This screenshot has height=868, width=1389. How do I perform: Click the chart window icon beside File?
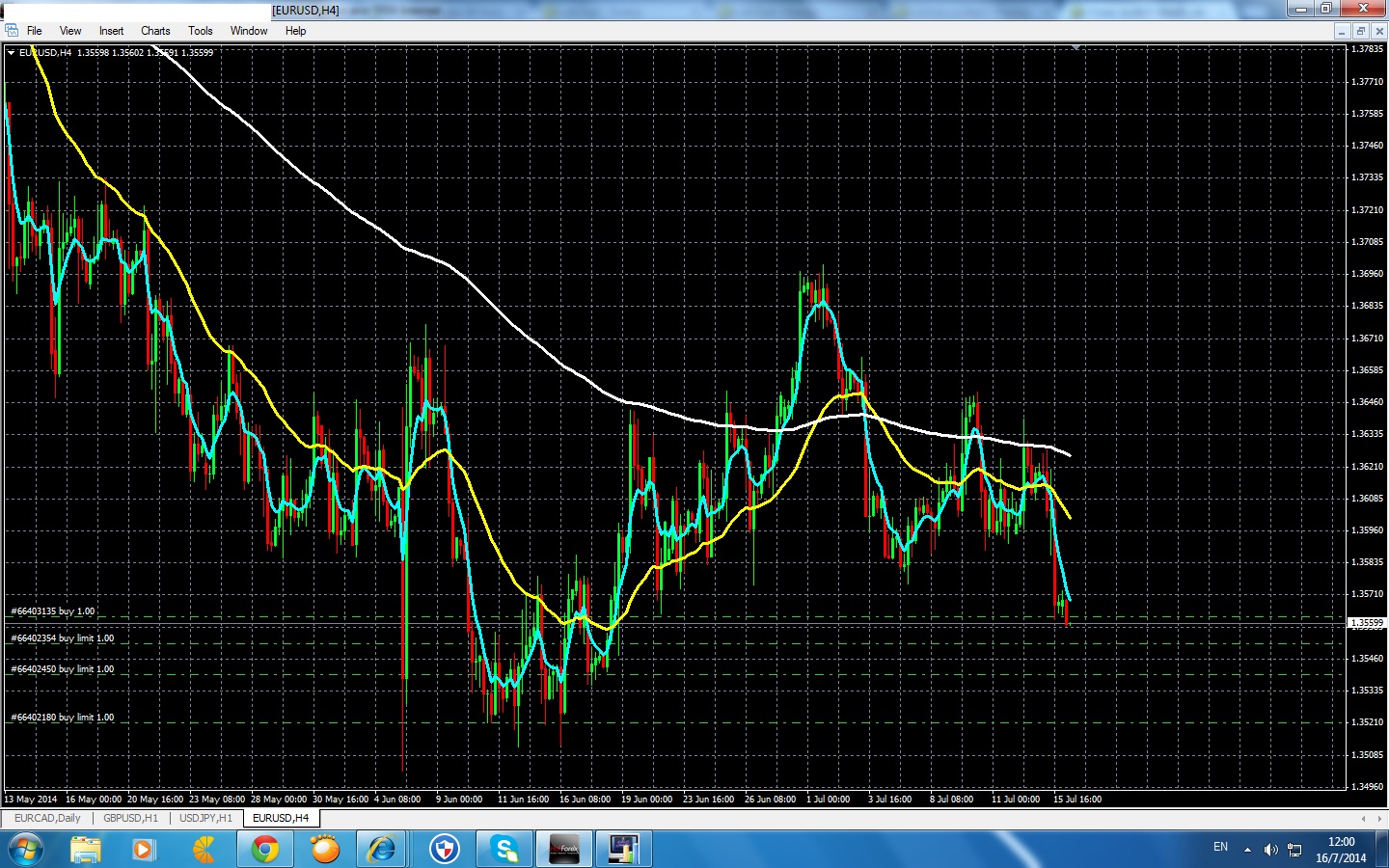coord(11,31)
